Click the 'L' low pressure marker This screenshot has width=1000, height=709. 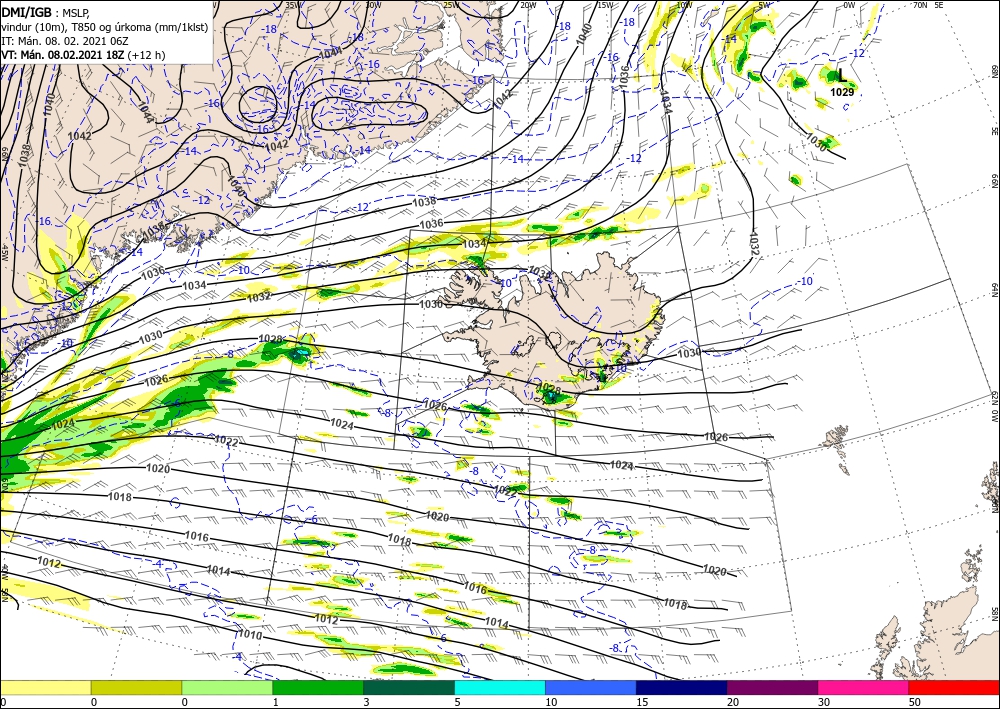[x=842, y=75]
